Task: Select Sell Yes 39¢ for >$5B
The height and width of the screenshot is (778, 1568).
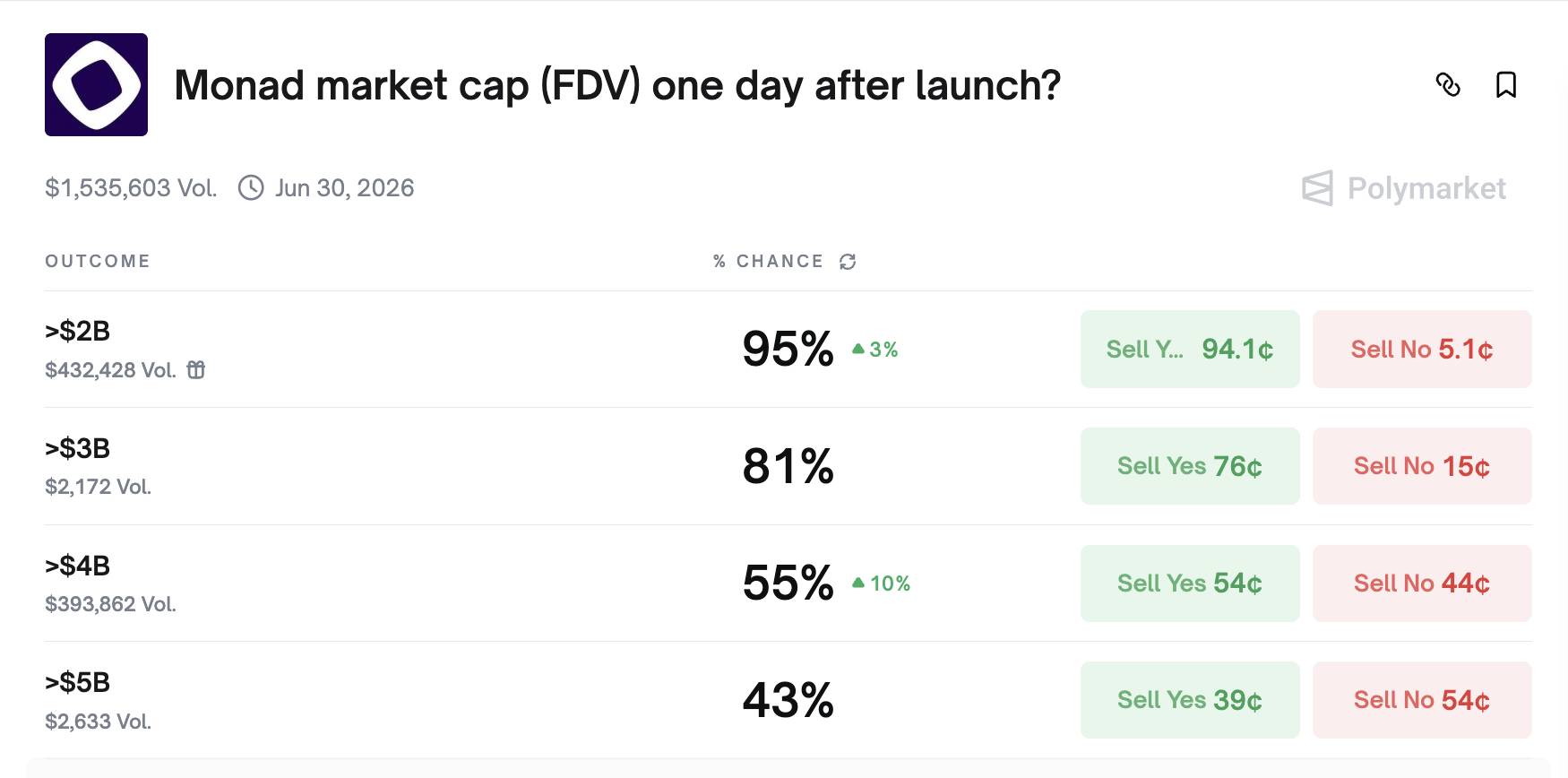Action: click(1189, 700)
